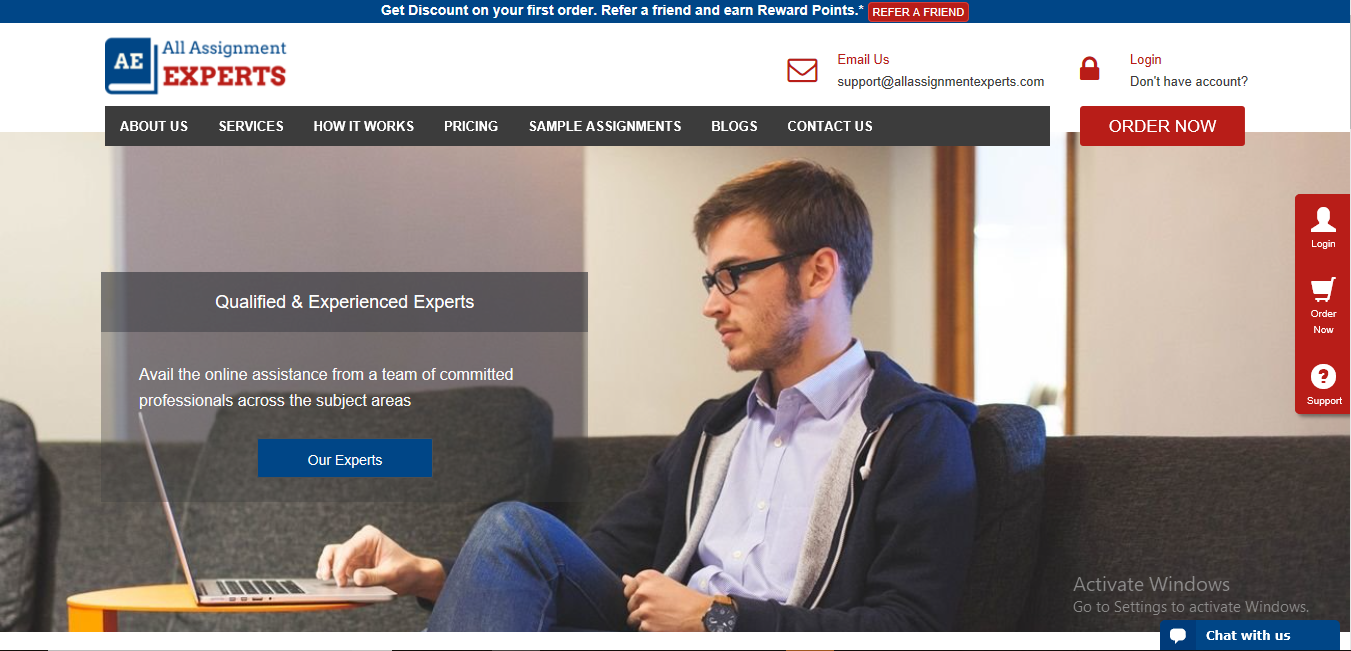Click the red Order Now button
This screenshot has width=1351, height=651.
click(1162, 126)
